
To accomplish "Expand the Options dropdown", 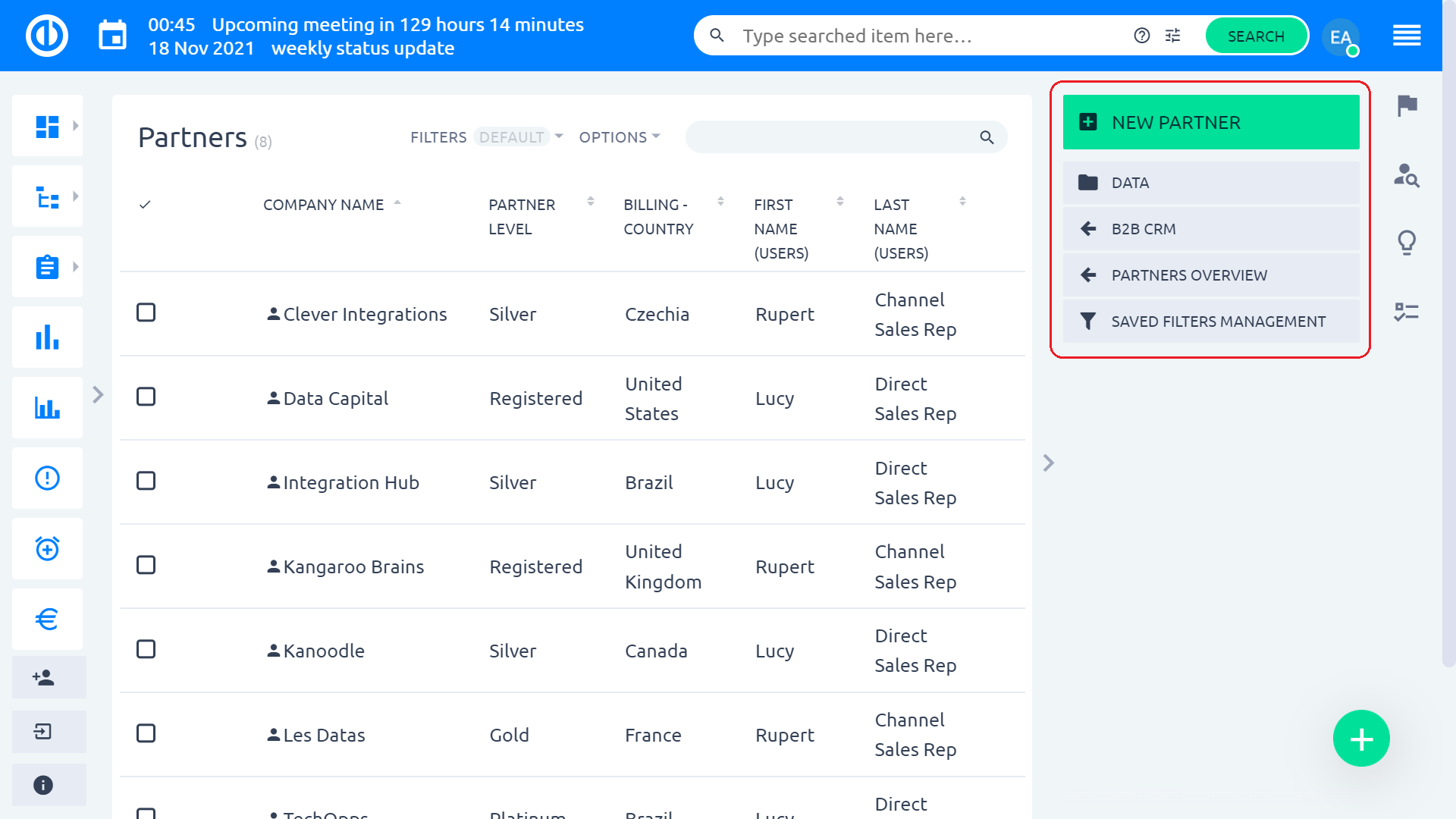I will (x=619, y=137).
